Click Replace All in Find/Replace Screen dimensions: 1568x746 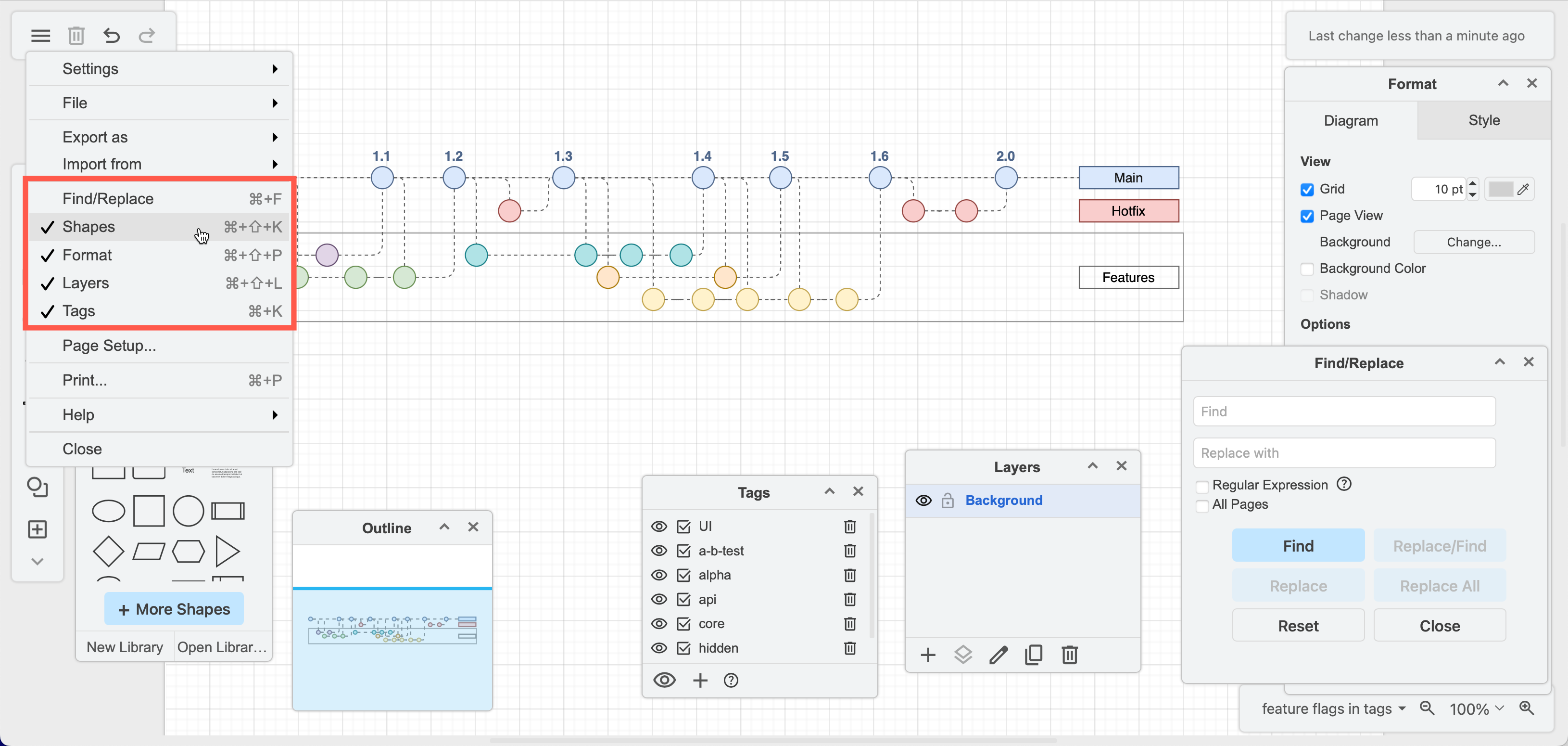(1440, 585)
